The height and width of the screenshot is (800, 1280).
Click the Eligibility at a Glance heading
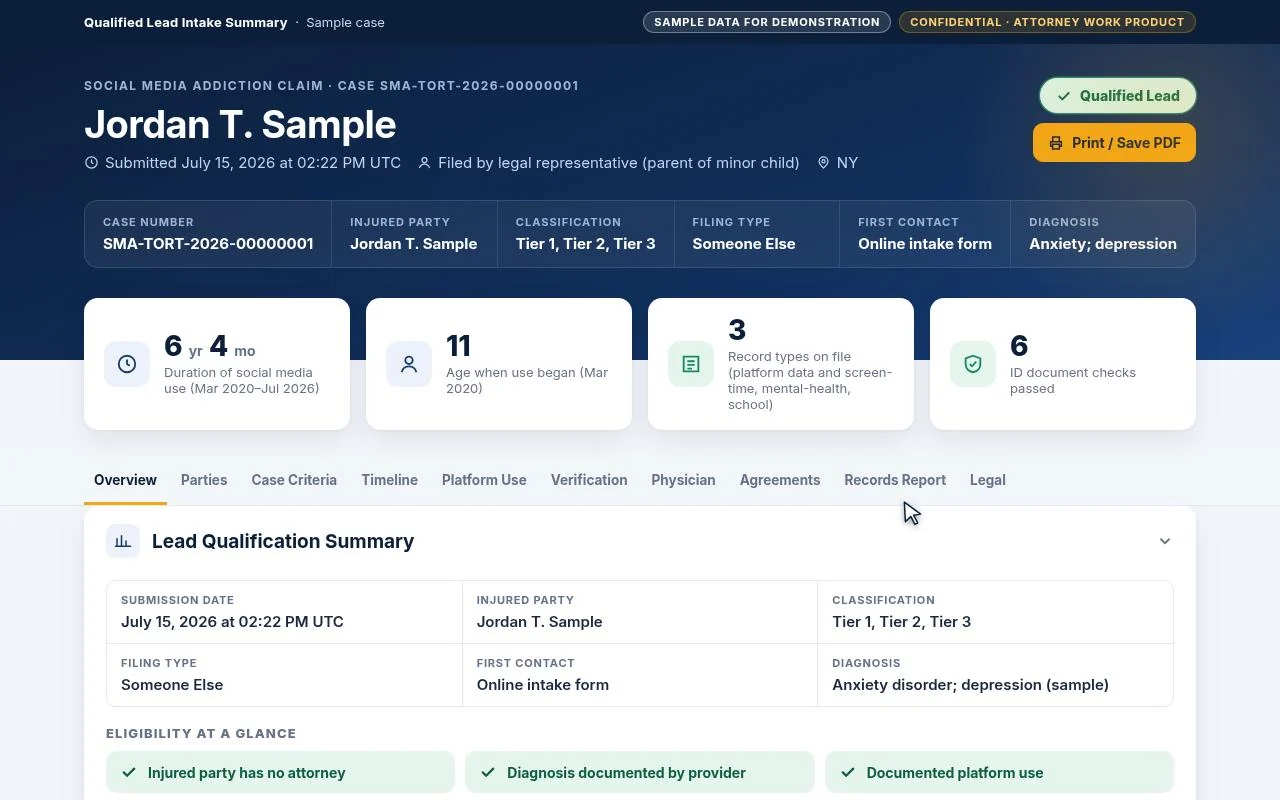(201, 733)
